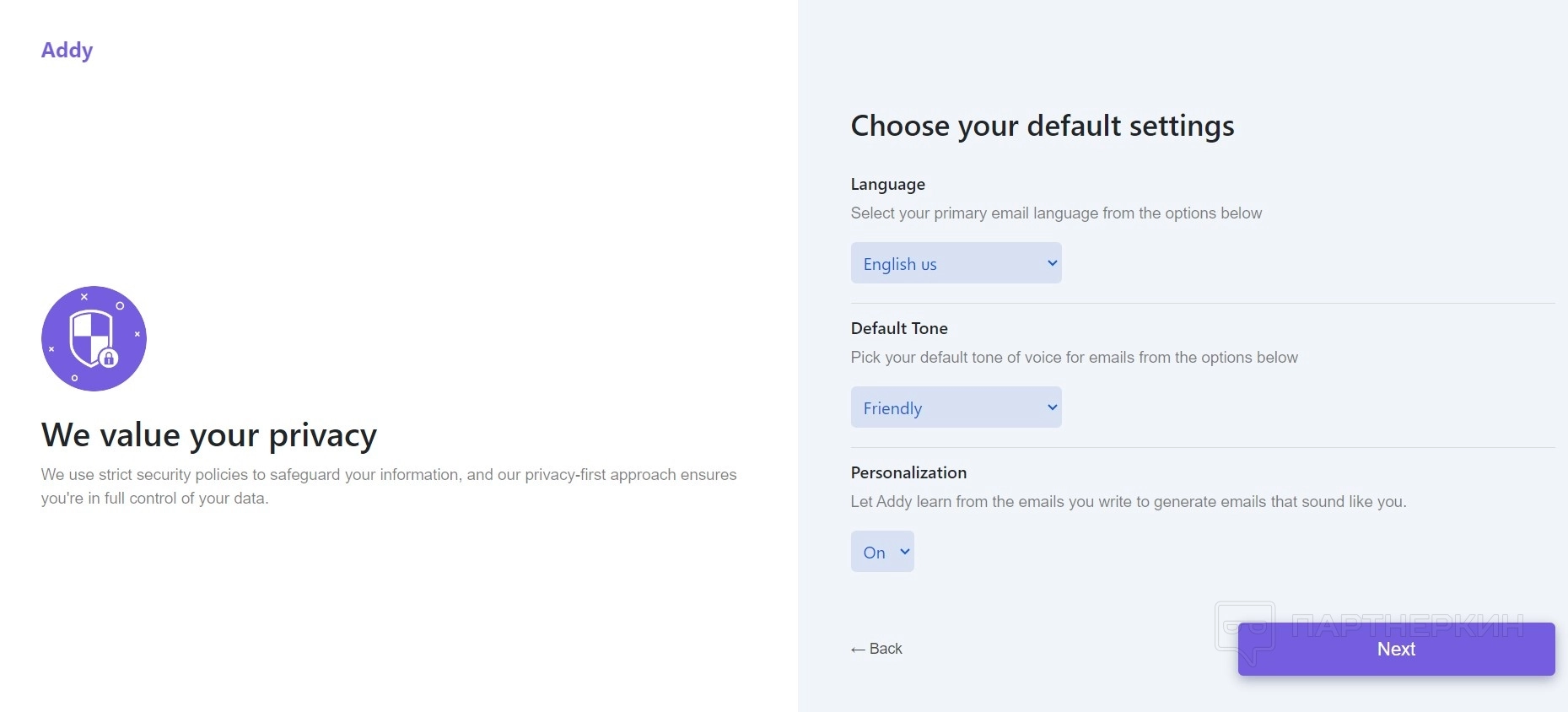Click the chevron arrow in the Friendly box
The height and width of the screenshot is (712, 1568).
click(x=1052, y=407)
